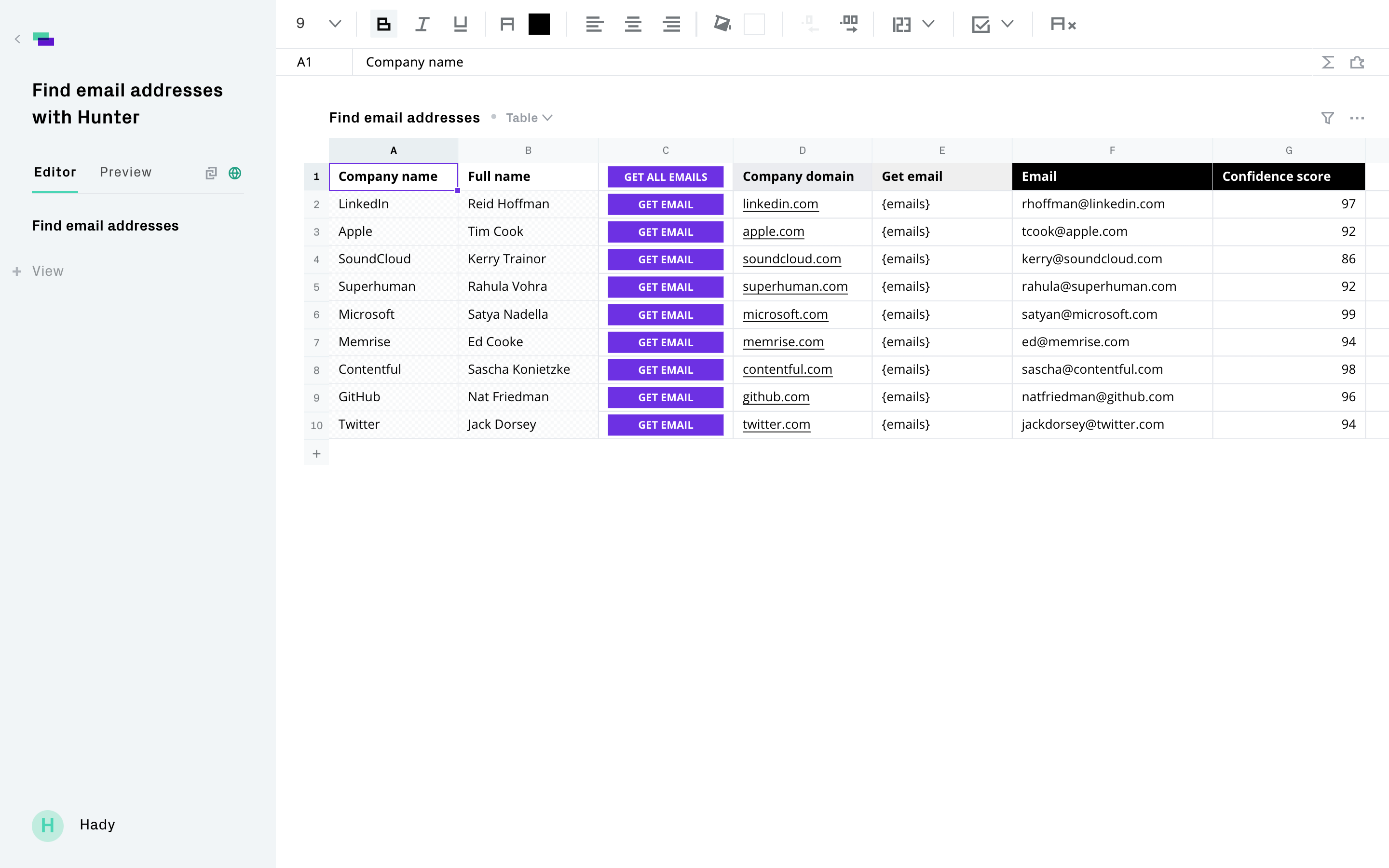Image resolution: width=1389 pixels, height=868 pixels.
Task: Toggle italic formatting
Action: pyautogui.click(x=422, y=24)
